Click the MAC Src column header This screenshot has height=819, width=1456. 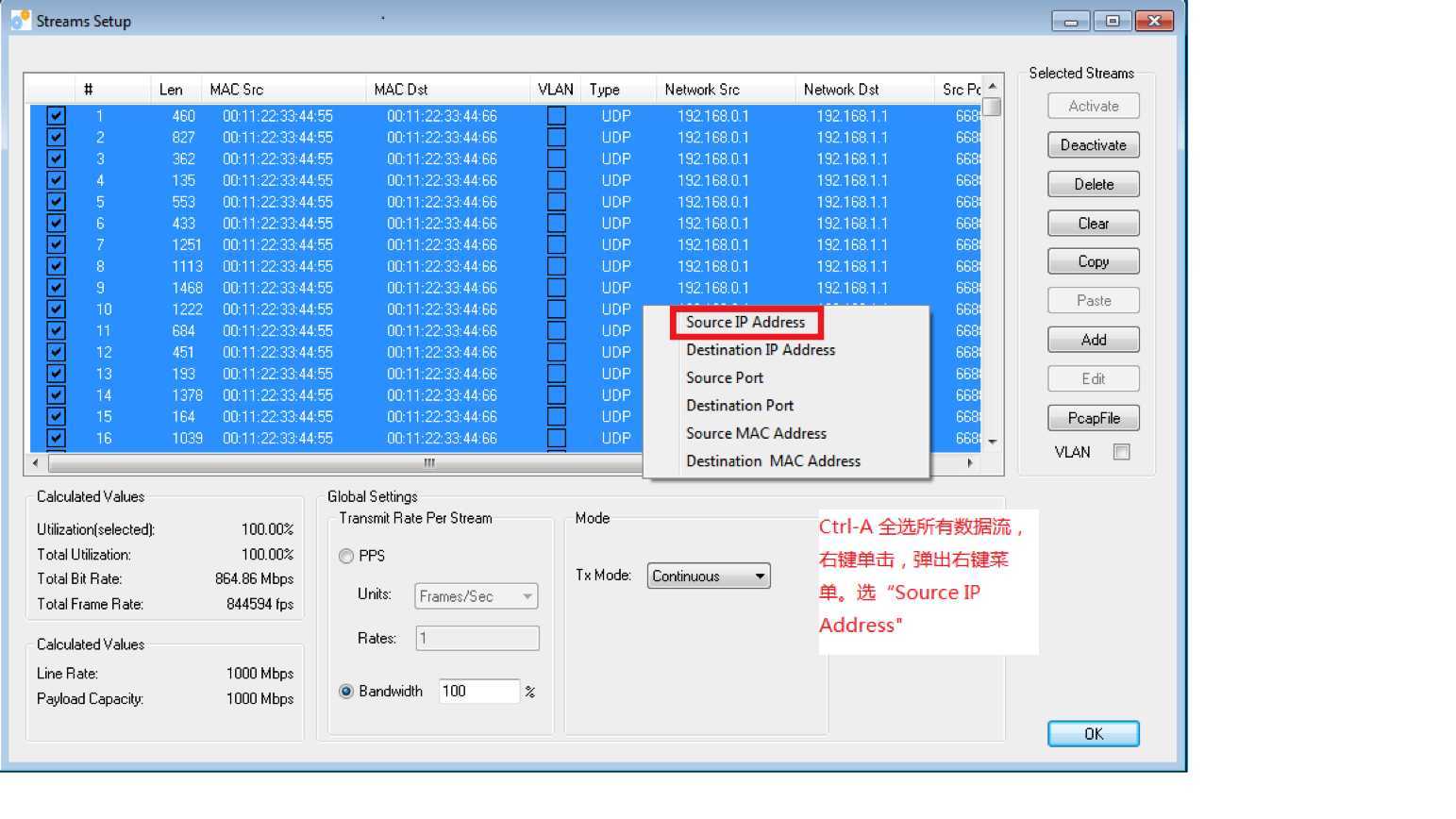click(x=283, y=90)
